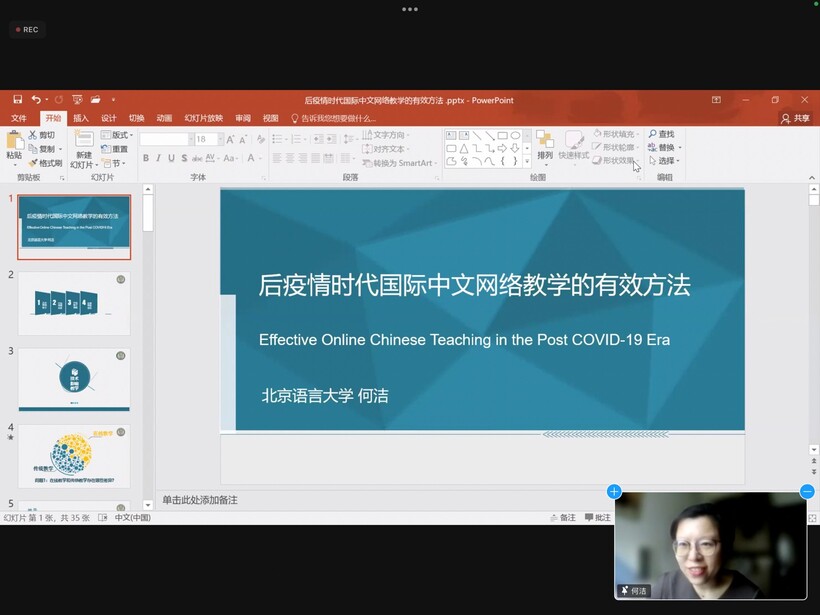Open a file using the folder icon

tap(95, 99)
